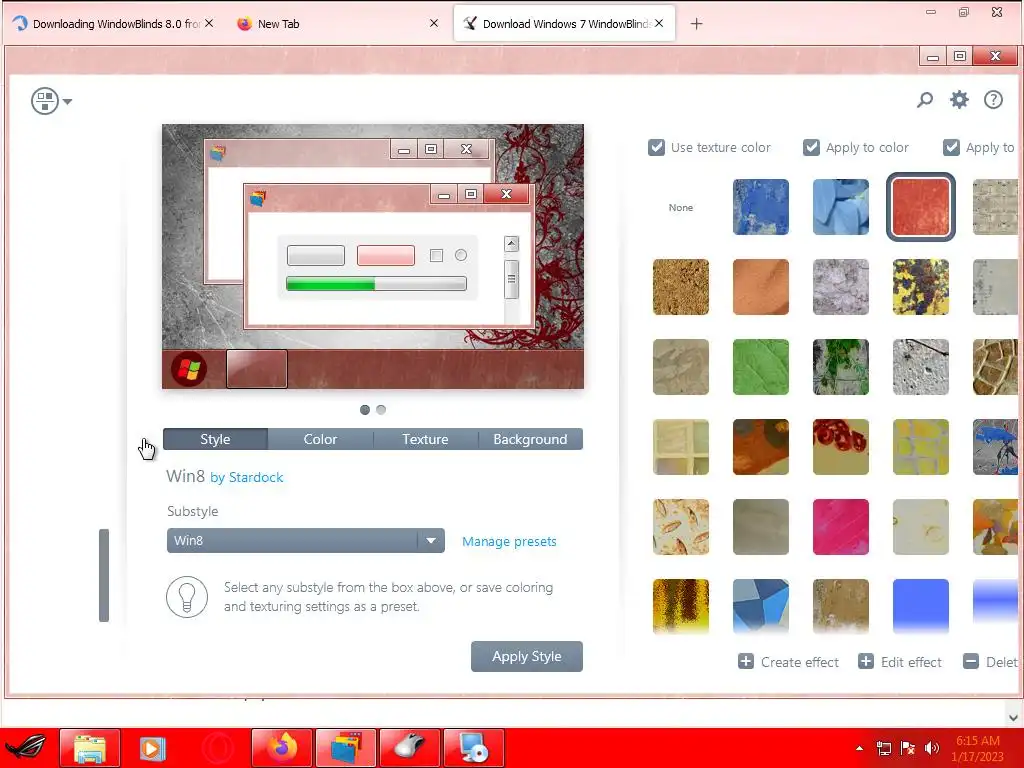Open the volume speaker tray icon

pyautogui.click(x=932, y=748)
